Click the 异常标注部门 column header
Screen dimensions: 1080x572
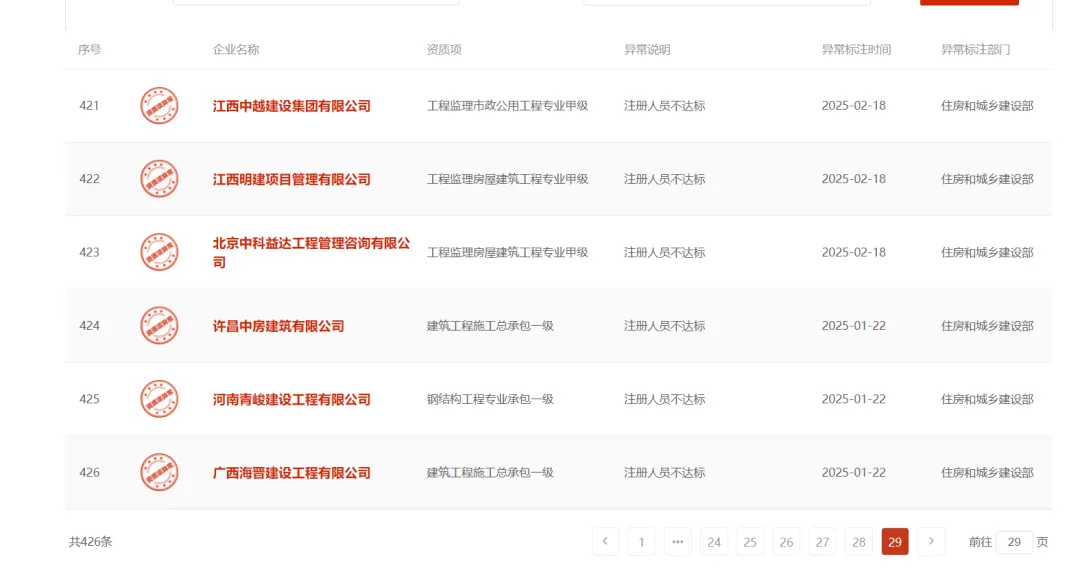point(975,50)
